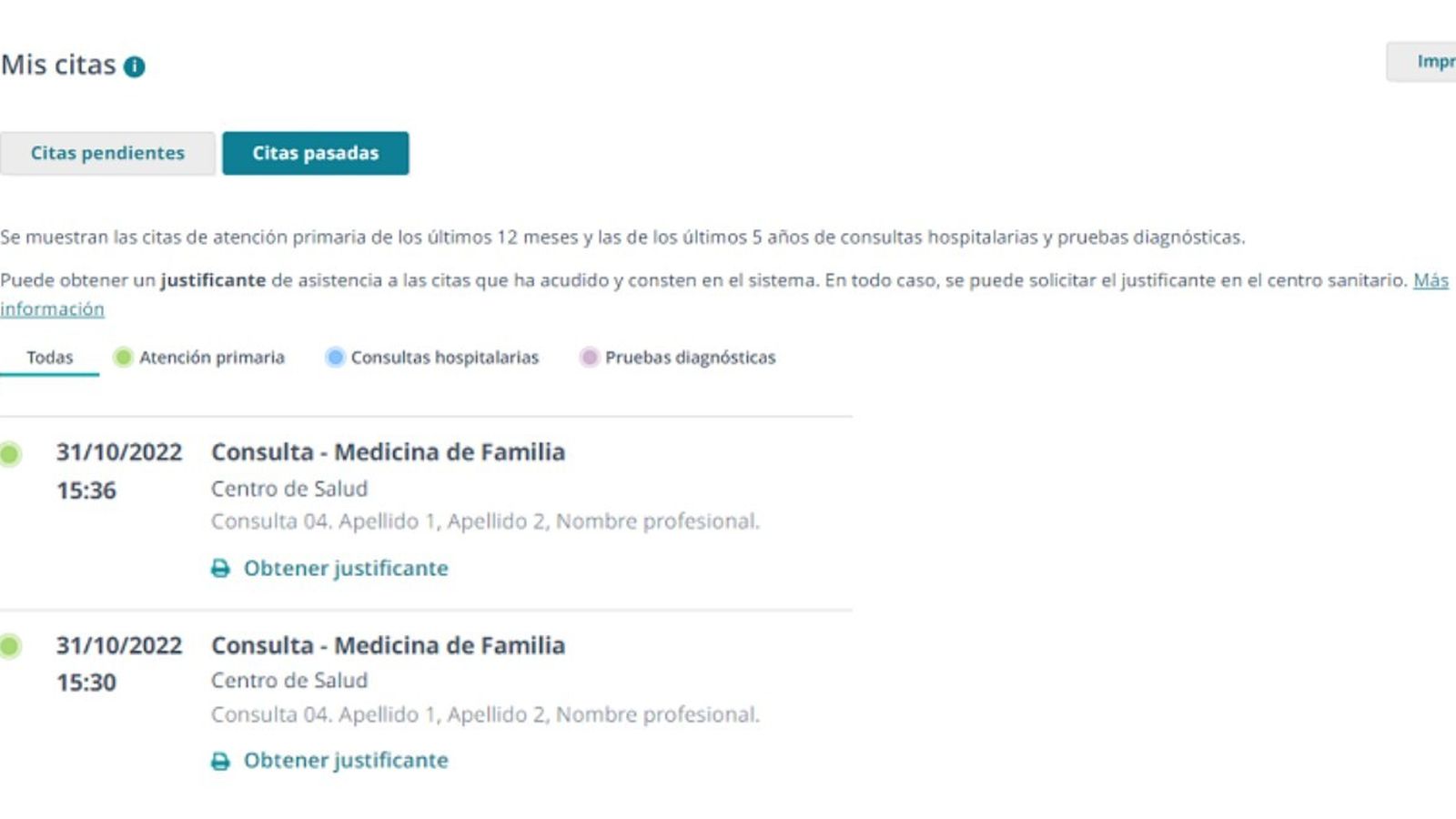1456x819 pixels.
Task: Select the Todas filter tab
Action: 50,357
